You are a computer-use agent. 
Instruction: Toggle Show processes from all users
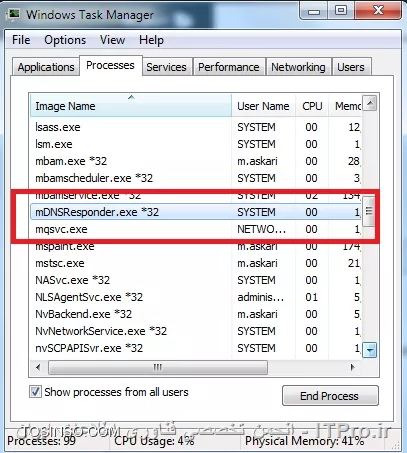point(35,392)
